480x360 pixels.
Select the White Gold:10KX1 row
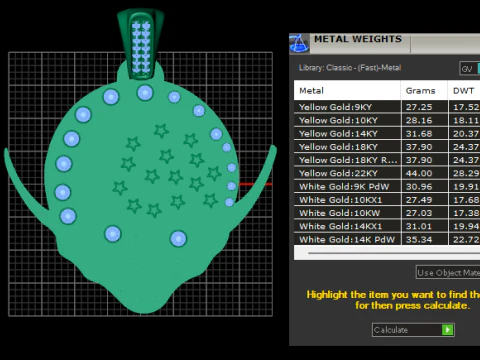tap(387, 200)
